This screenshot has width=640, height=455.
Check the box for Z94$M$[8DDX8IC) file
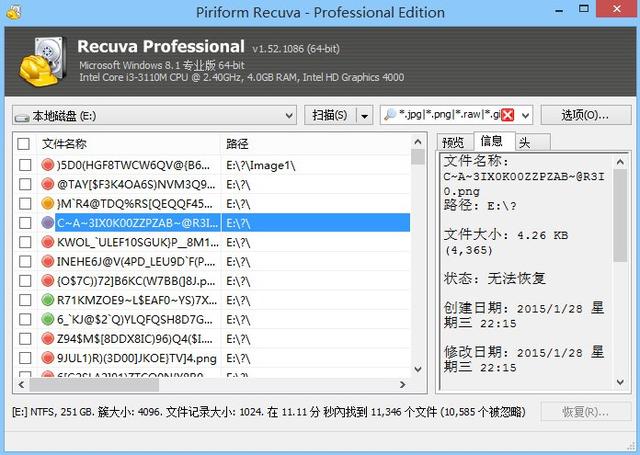pos(25,339)
